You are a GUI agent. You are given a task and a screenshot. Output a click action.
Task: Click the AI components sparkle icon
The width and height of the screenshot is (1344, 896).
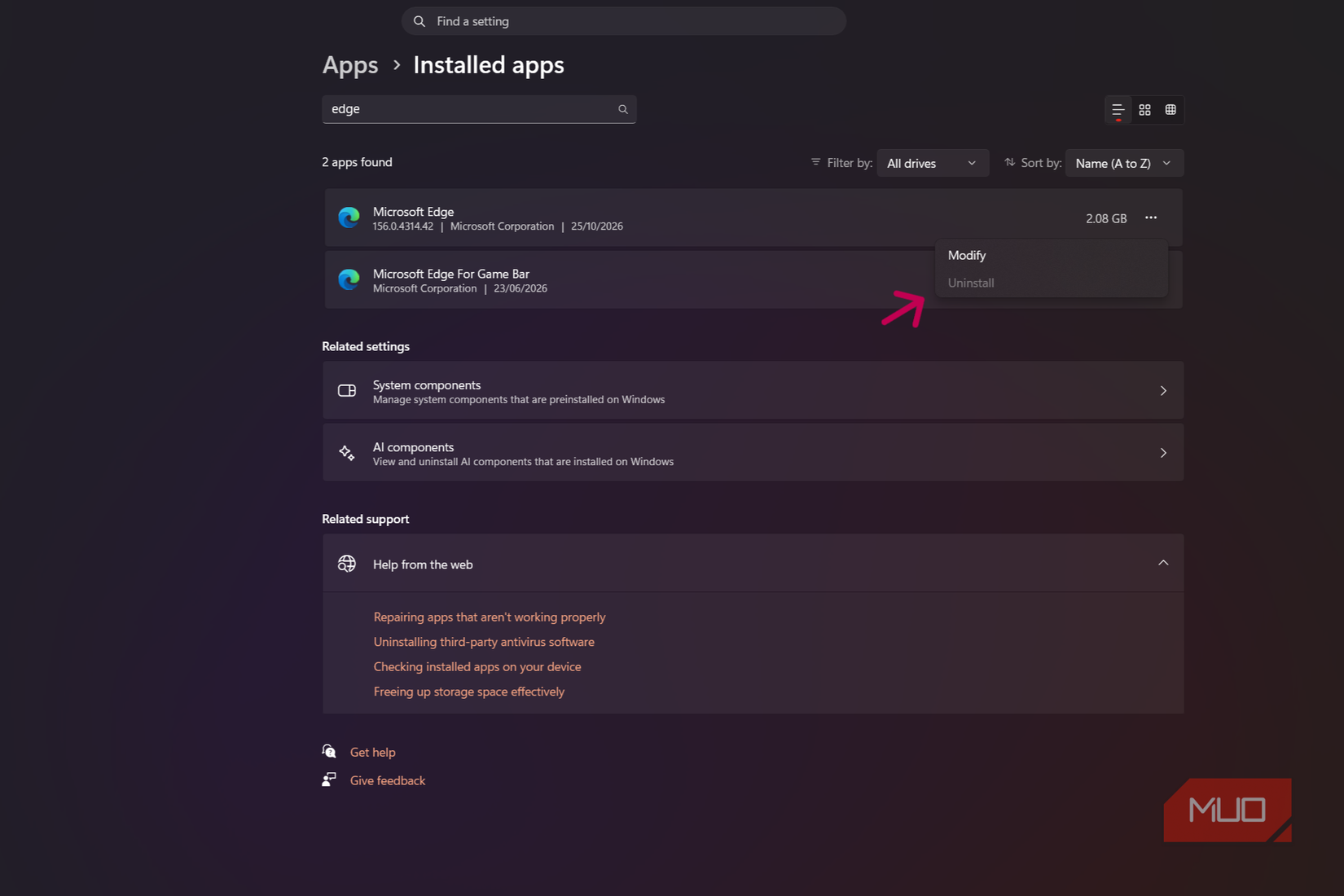(347, 453)
